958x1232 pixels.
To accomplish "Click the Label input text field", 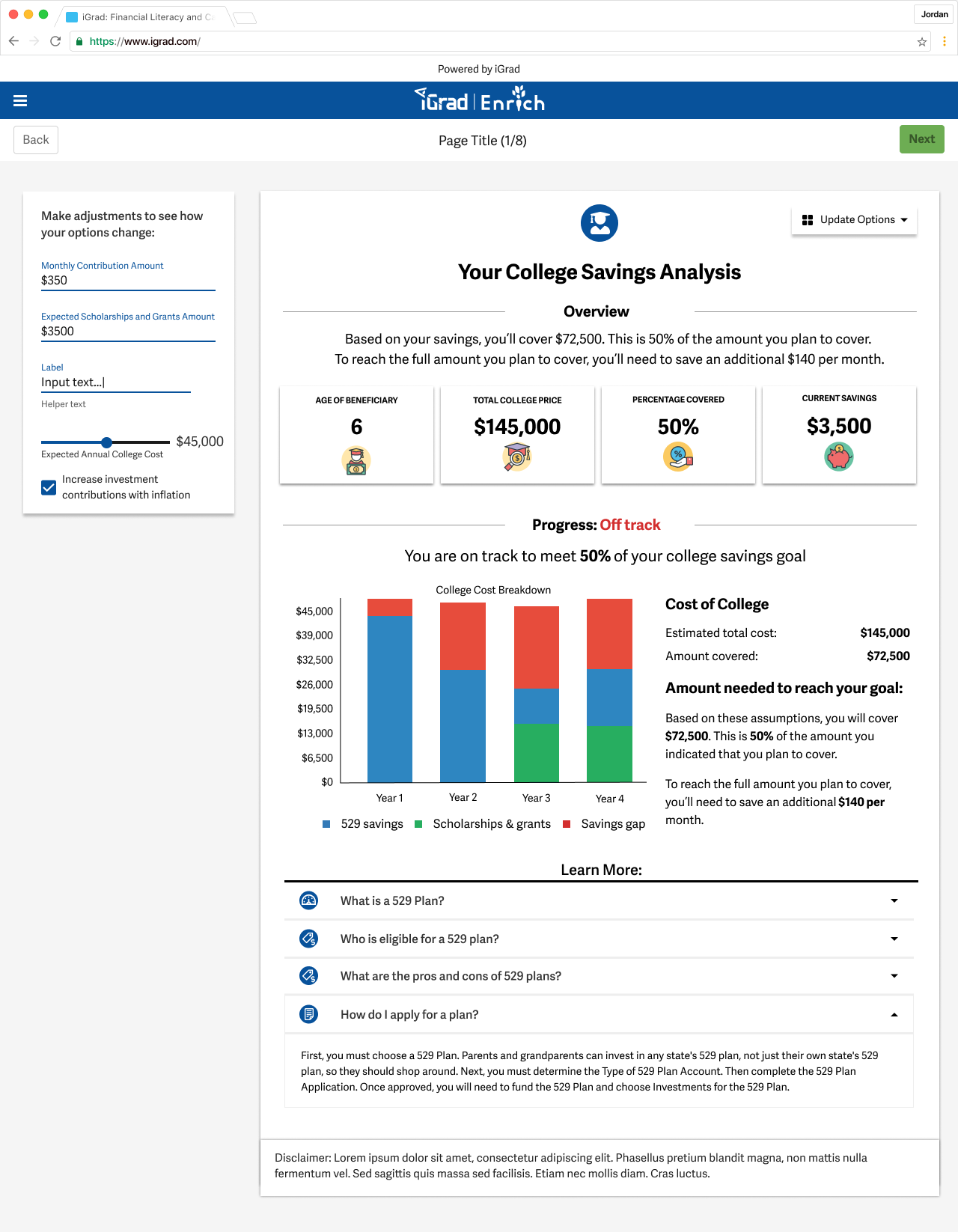I will 116,382.
